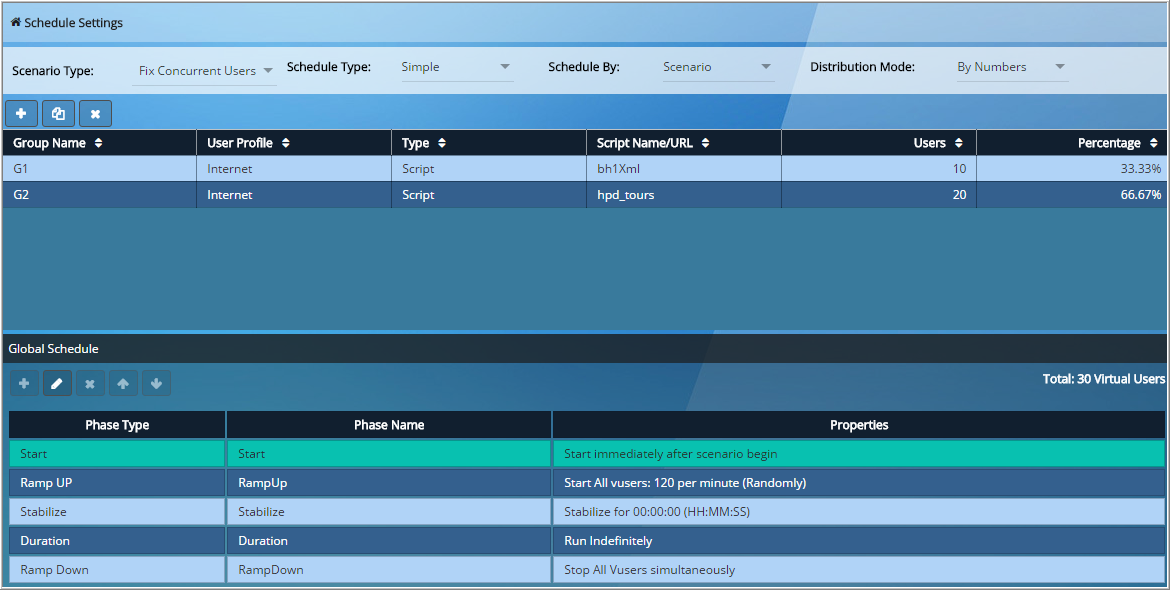Select the G1 group row
This screenshot has width=1170, height=590.
click(x=585, y=169)
